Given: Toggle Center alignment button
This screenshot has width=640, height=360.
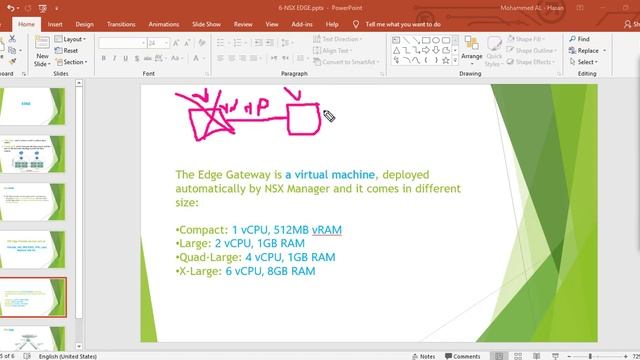Looking at the screenshot, I should pyautogui.click(x=231, y=58).
